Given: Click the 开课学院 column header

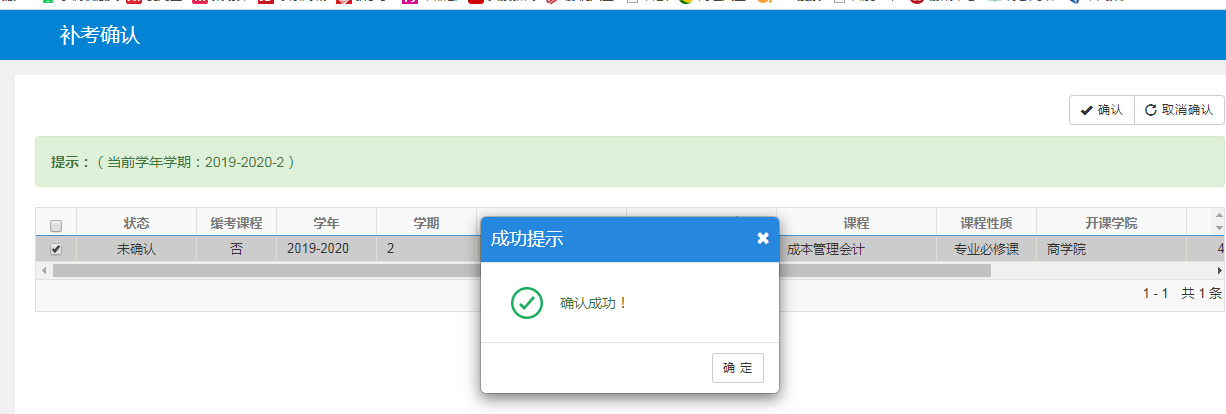Looking at the screenshot, I should [1111, 223].
